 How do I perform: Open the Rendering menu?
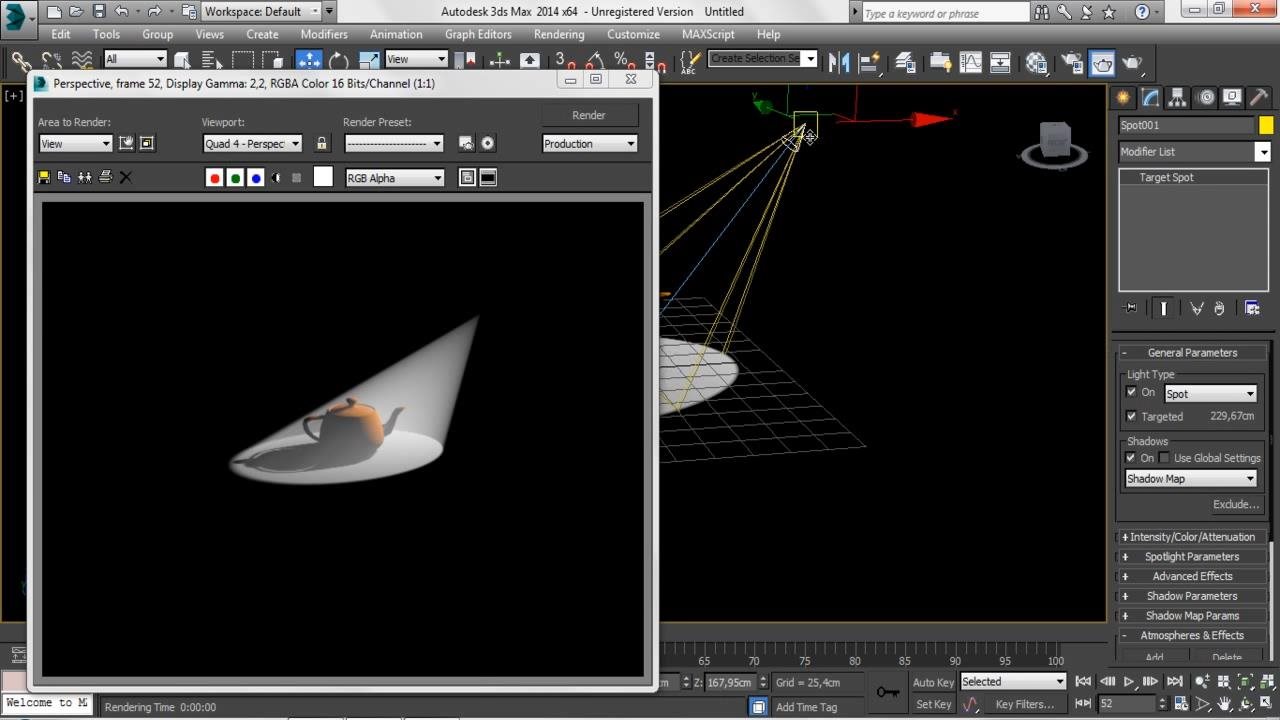[x=559, y=34]
